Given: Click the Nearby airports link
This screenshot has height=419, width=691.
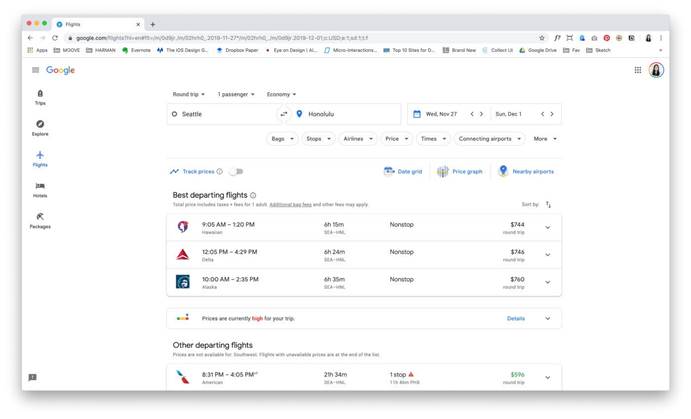Looking at the screenshot, I should coord(526,171).
